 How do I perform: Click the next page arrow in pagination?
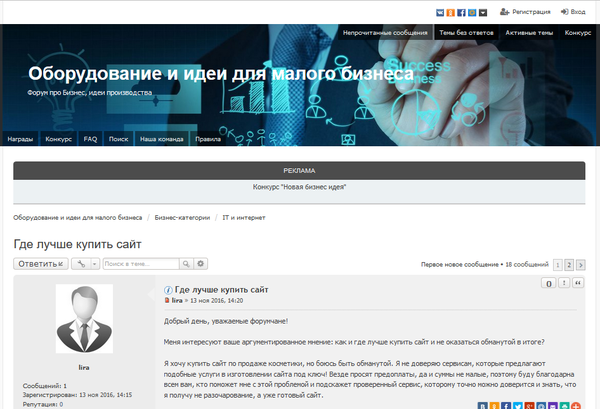(x=581, y=264)
